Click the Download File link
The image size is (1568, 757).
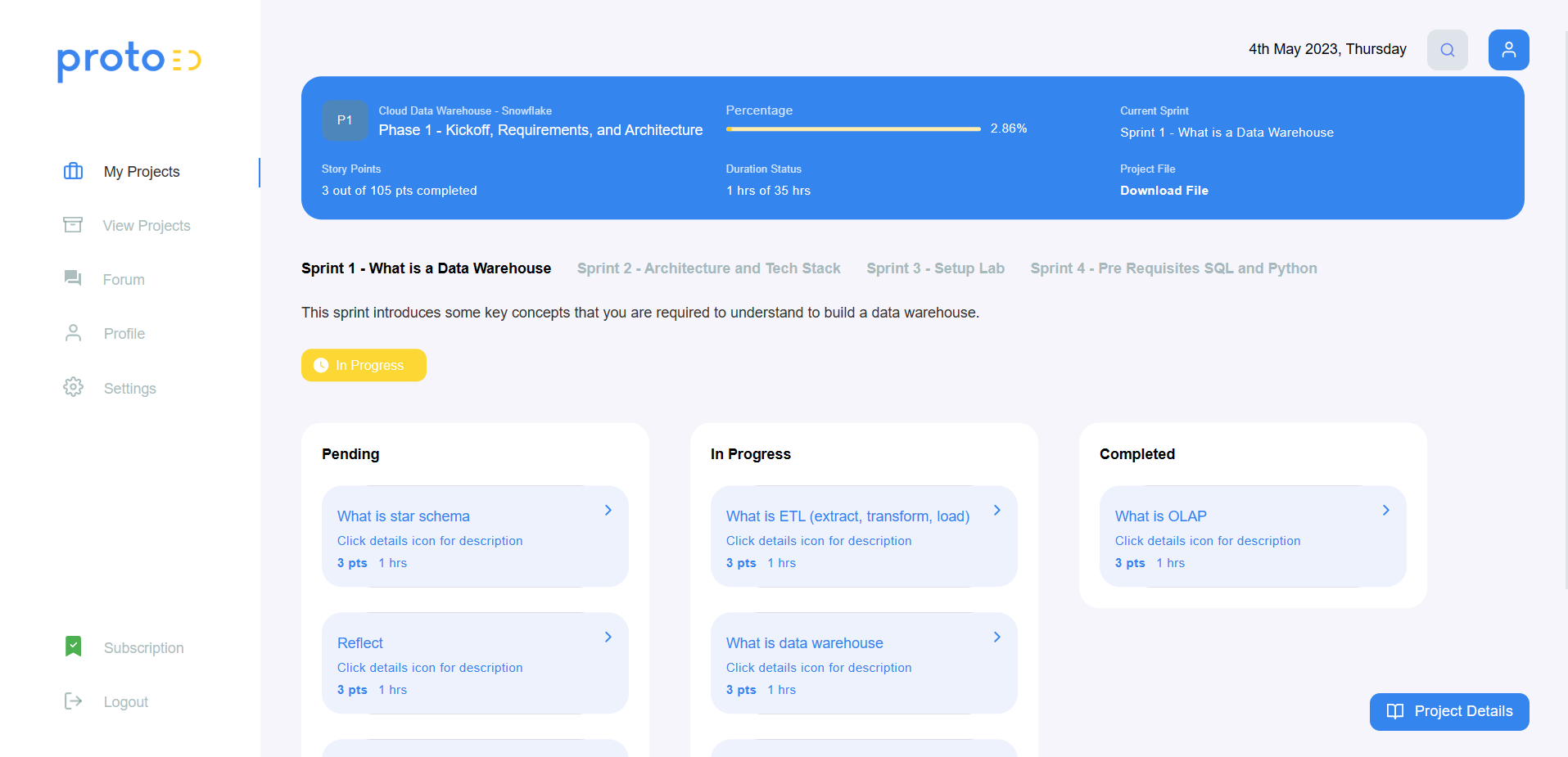click(1164, 191)
